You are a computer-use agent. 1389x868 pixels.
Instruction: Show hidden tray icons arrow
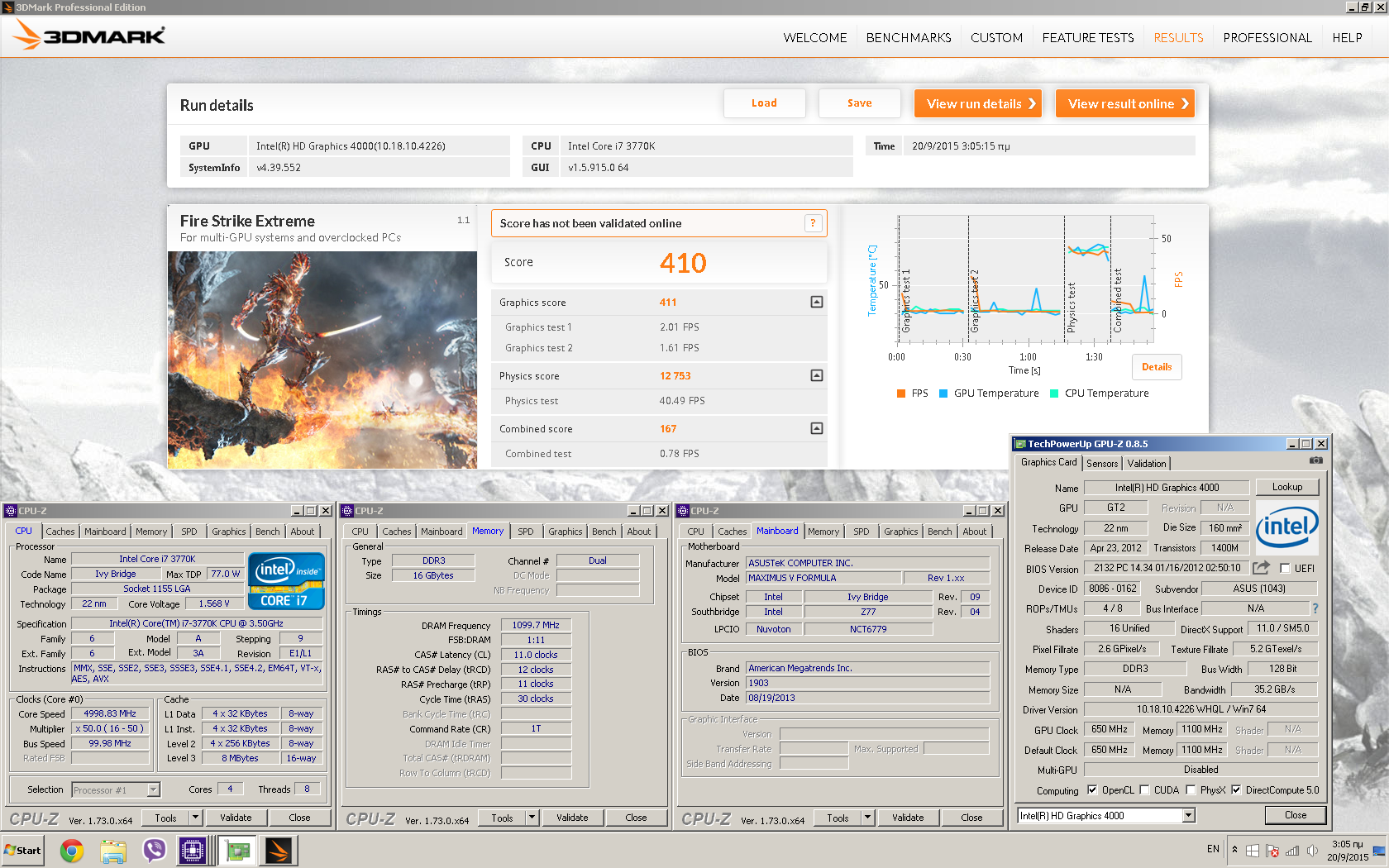click(1234, 850)
